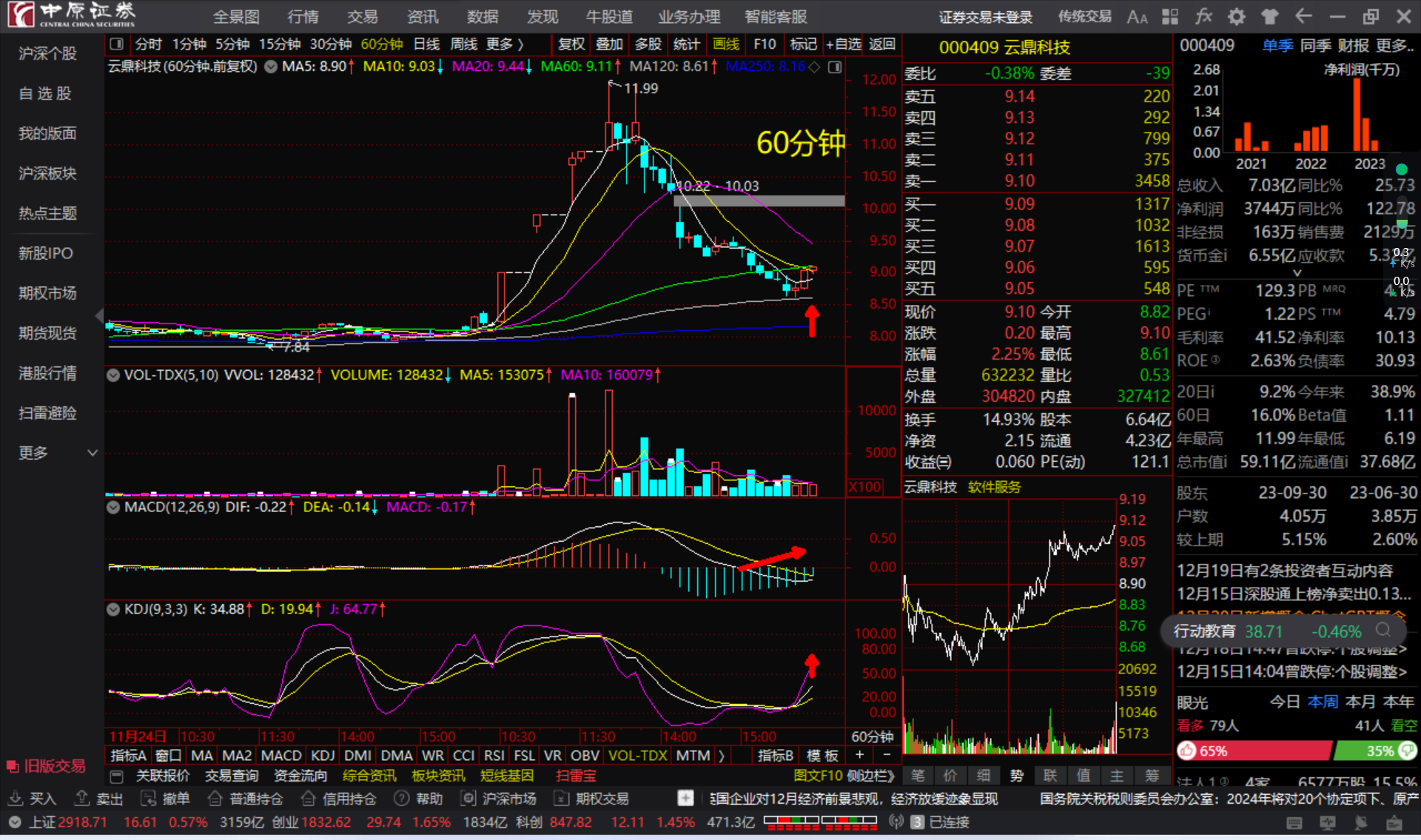
Task: Expand more indicators arrow after MTM
Action: (x=721, y=756)
